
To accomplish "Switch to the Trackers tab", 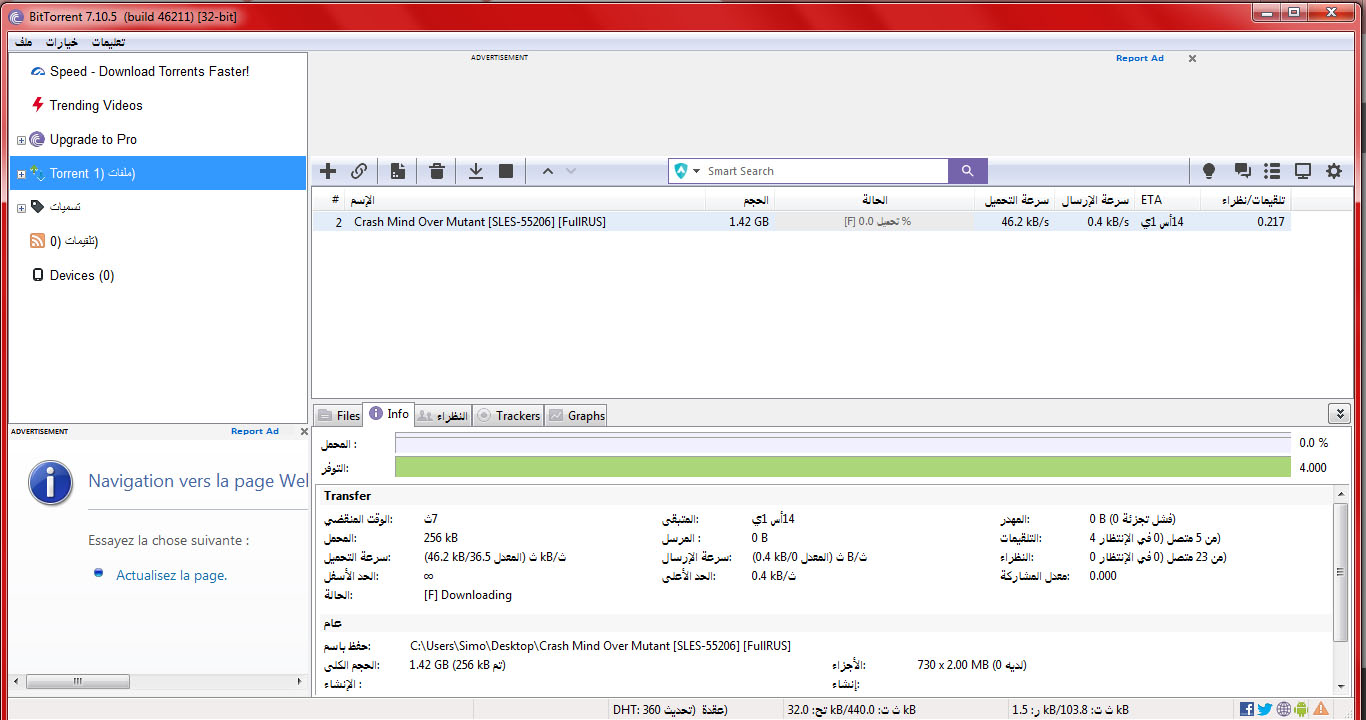I will click(508, 415).
